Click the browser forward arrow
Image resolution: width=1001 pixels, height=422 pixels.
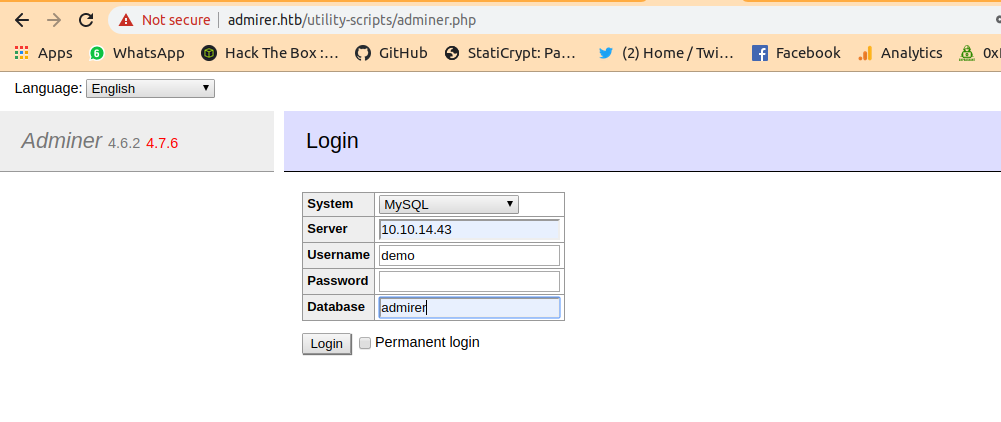coord(54,20)
